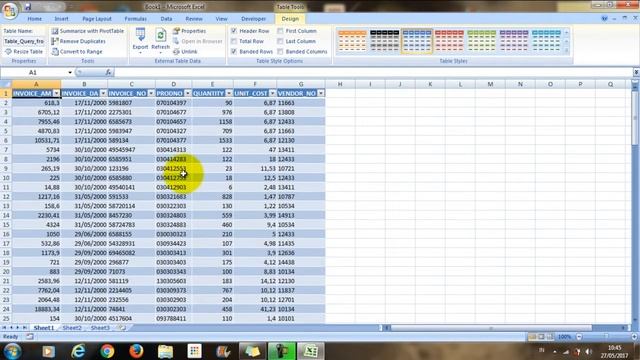The image size is (640, 360).
Task: Click the Windows Start orb
Action: (x=13, y=351)
